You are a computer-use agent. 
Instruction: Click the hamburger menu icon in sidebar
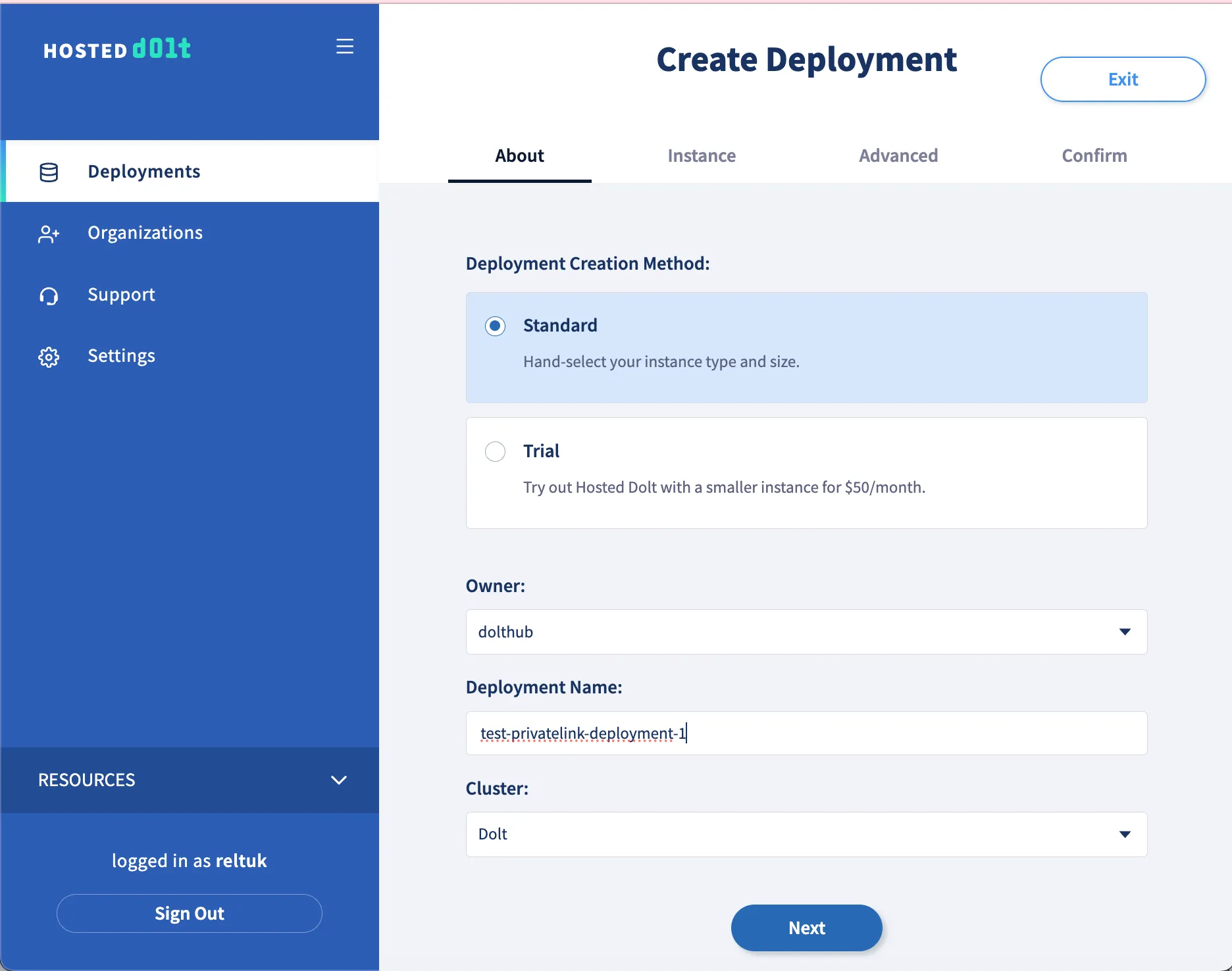tap(345, 46)
